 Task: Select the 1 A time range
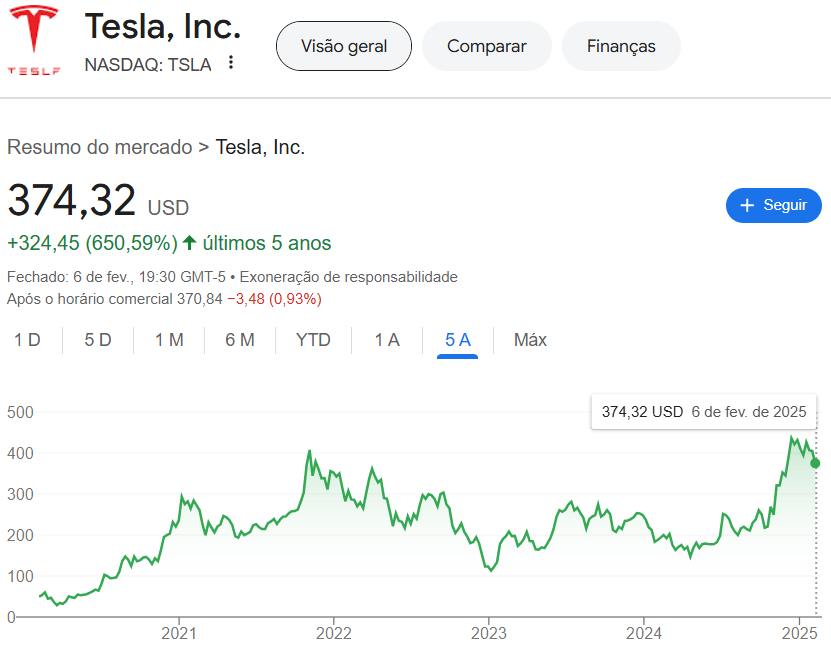pyautogui.click(x=387, y=340)
